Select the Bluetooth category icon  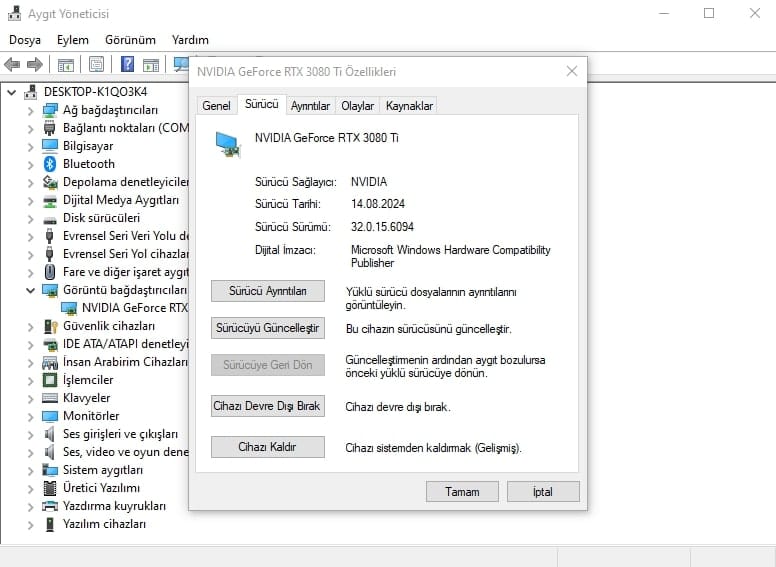(50, 164)
